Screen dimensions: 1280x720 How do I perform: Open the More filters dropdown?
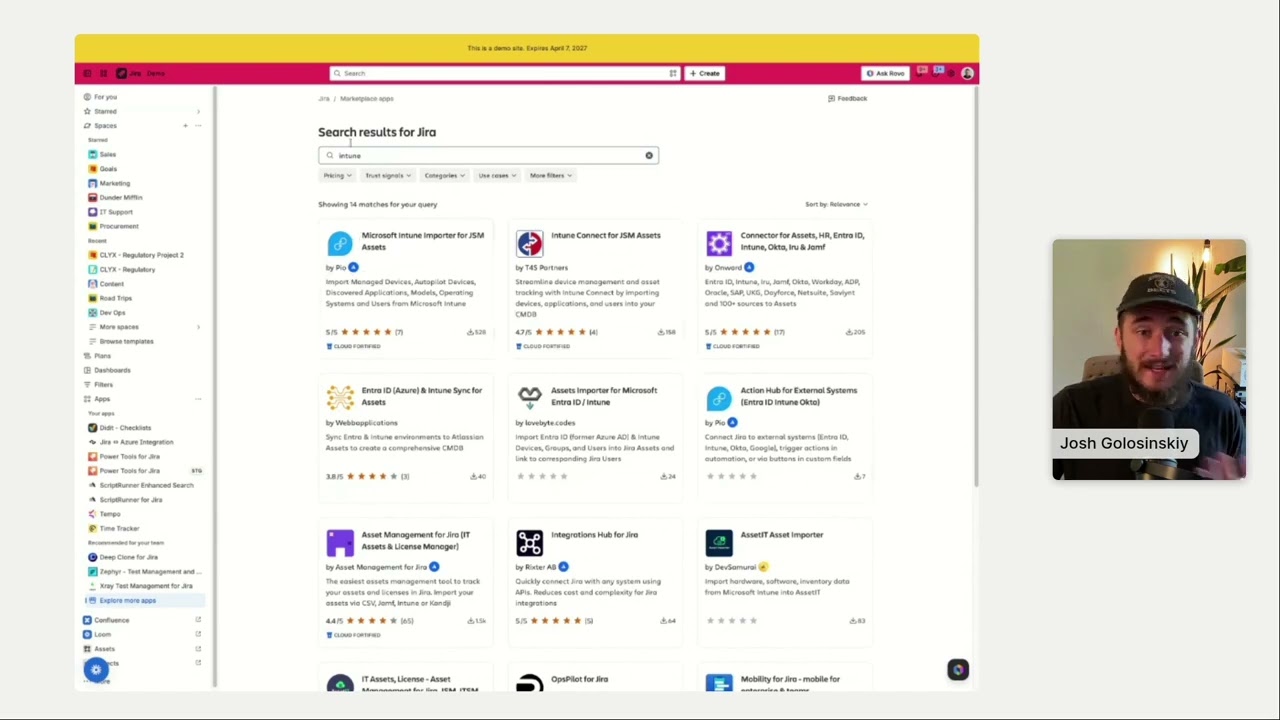(551, 176)
